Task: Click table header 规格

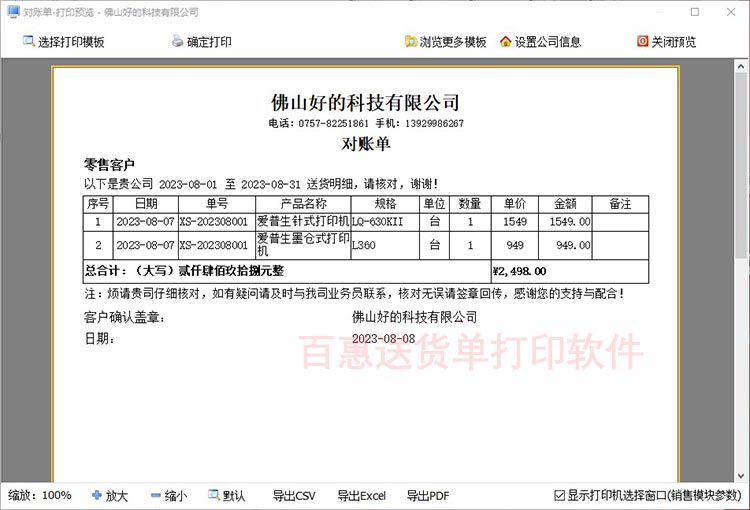Action: pyautogui.click(x=386, y=204)
